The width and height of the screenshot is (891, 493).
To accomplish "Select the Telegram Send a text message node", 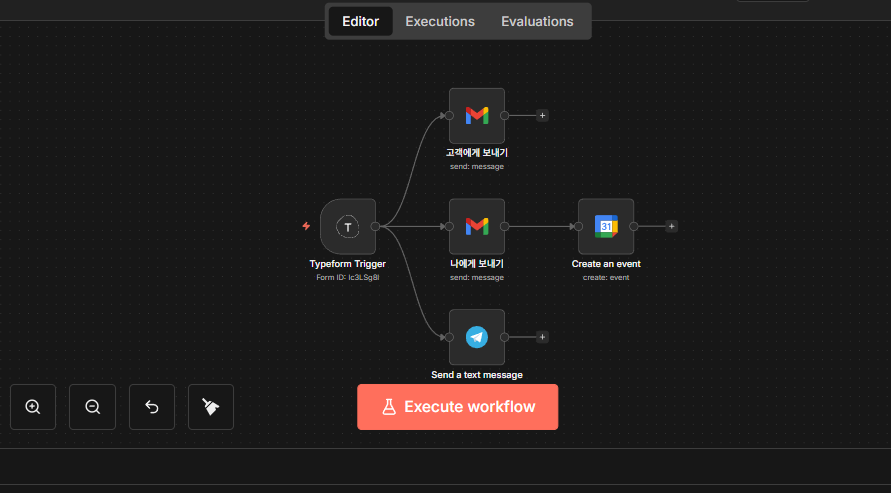I will 477,337.
